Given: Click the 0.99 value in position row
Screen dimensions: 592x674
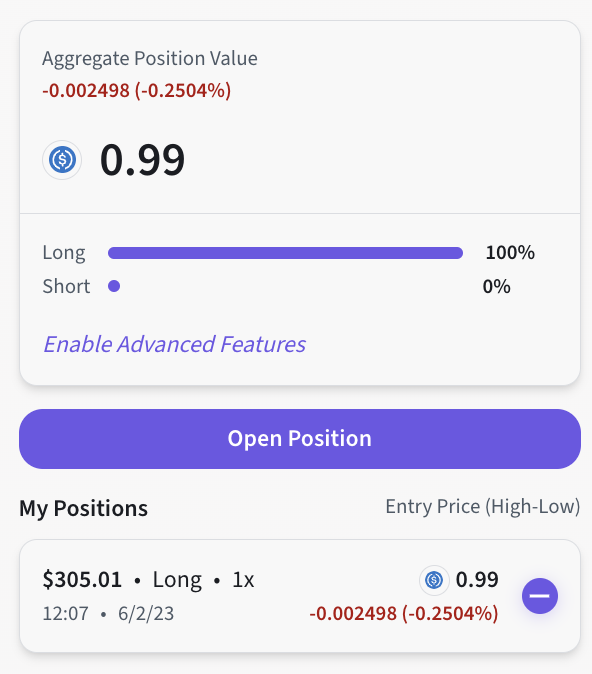Looking at the screenshot, I should pos(477,579).
